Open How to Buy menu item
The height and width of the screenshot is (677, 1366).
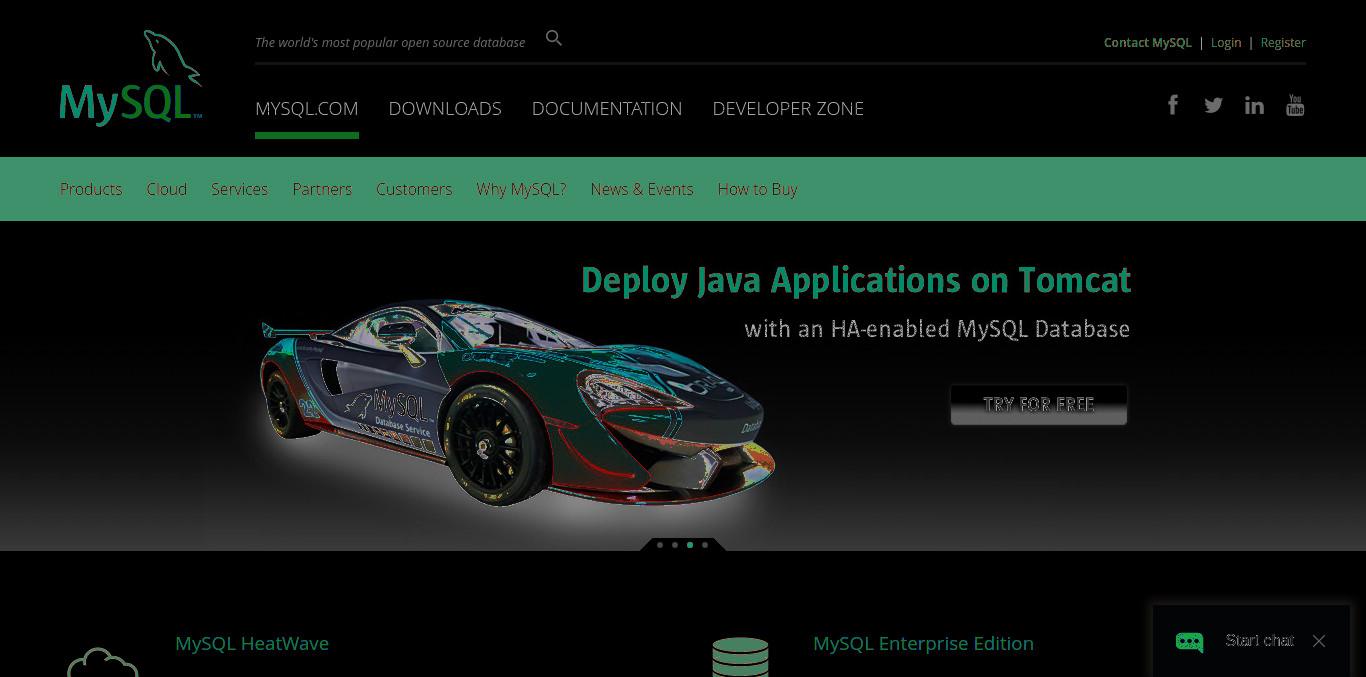[757, 189]
